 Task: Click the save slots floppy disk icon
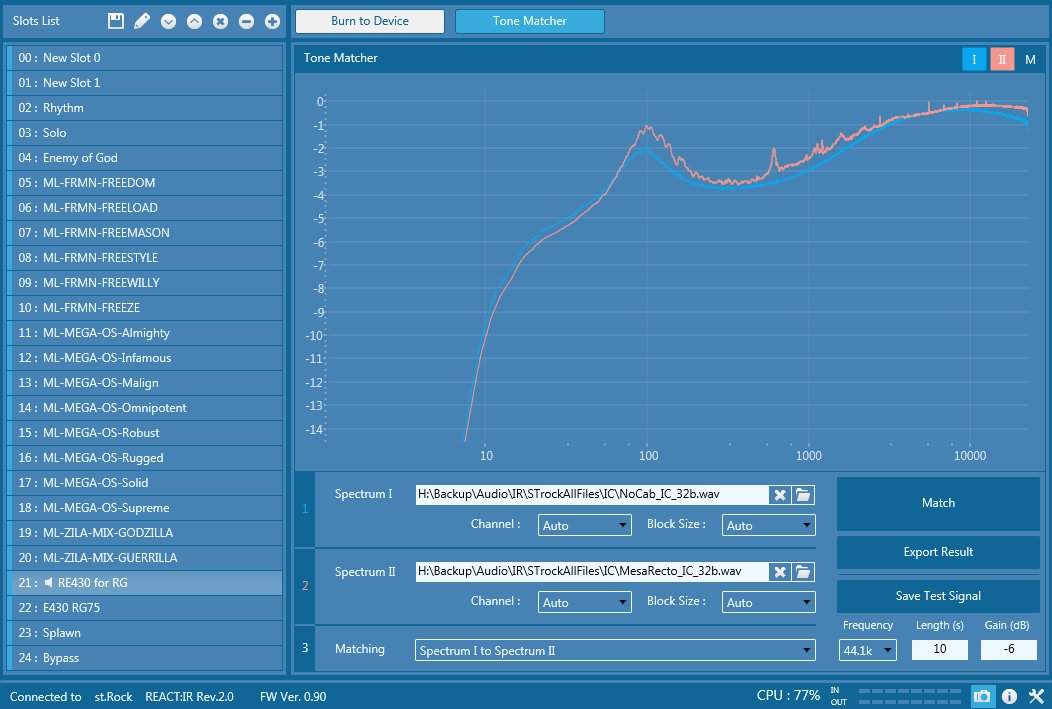(x=116, y=21)
